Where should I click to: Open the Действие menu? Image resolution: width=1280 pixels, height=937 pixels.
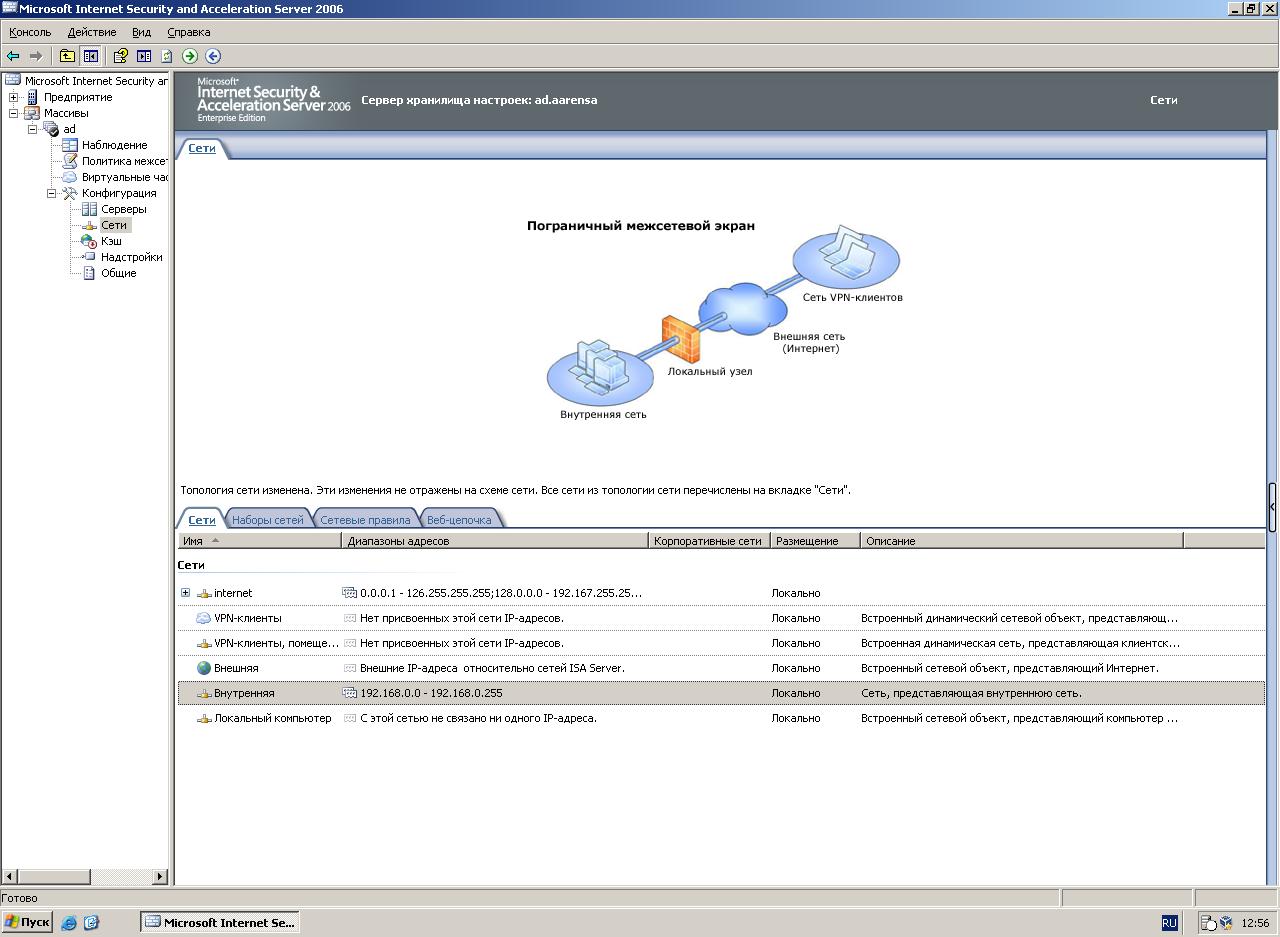point(91,32)
